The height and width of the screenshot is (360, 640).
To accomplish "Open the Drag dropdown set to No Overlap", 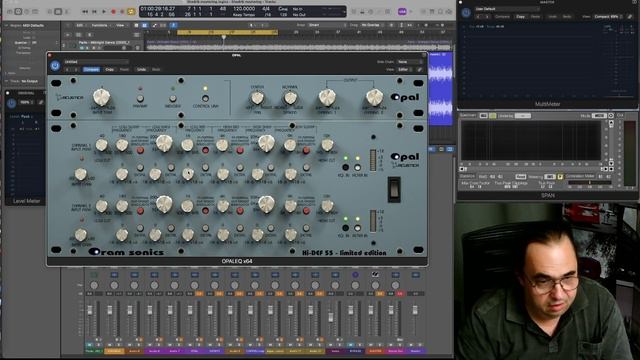I will pos(372,25).
